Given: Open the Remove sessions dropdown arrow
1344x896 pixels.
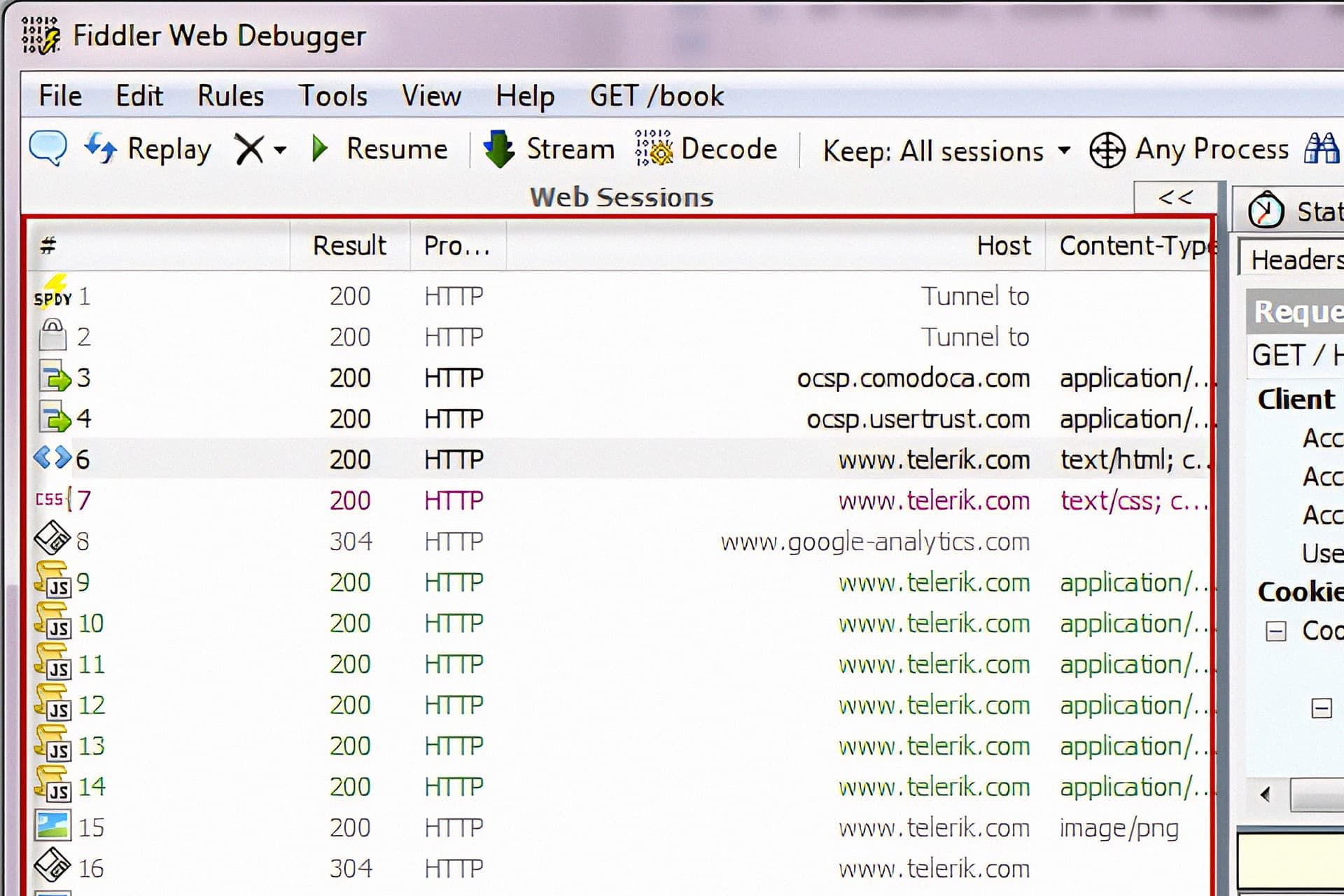Looking at the screenshot, I should point(280,150).
